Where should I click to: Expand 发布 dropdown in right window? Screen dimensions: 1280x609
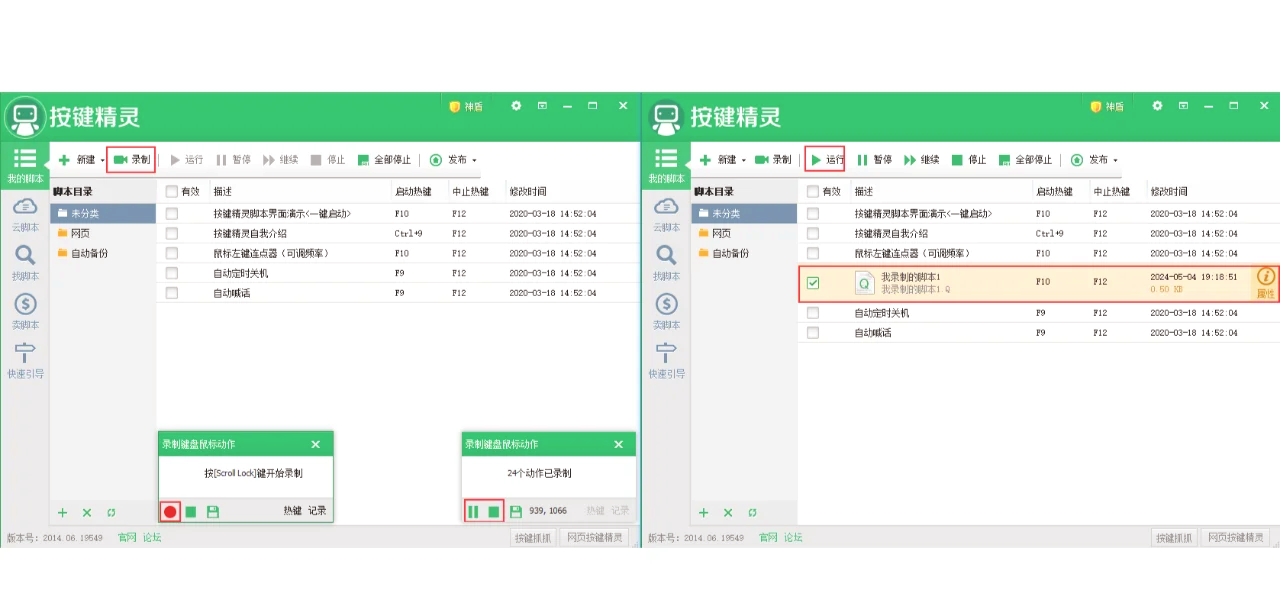point(1115,161)
